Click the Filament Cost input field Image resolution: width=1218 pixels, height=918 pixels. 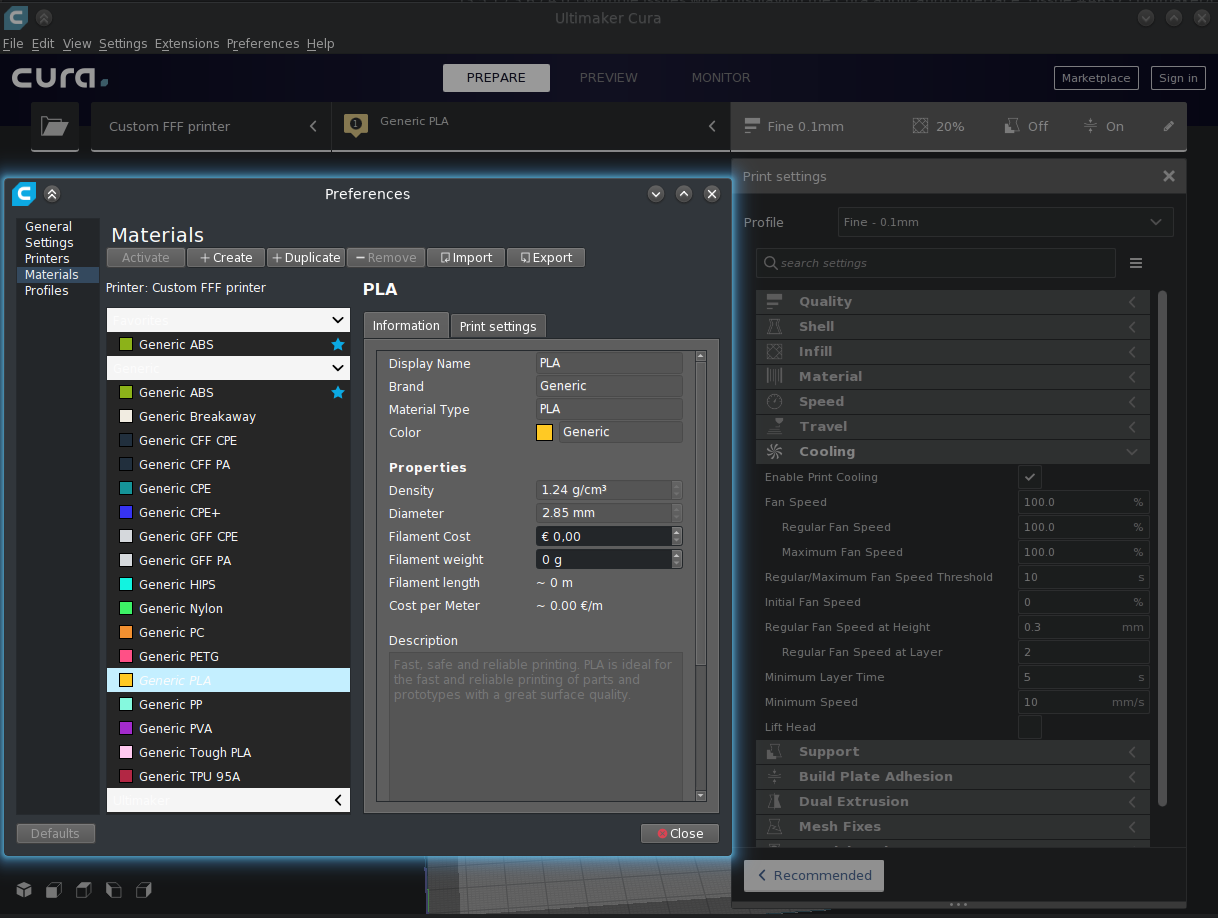coord(603,536)
